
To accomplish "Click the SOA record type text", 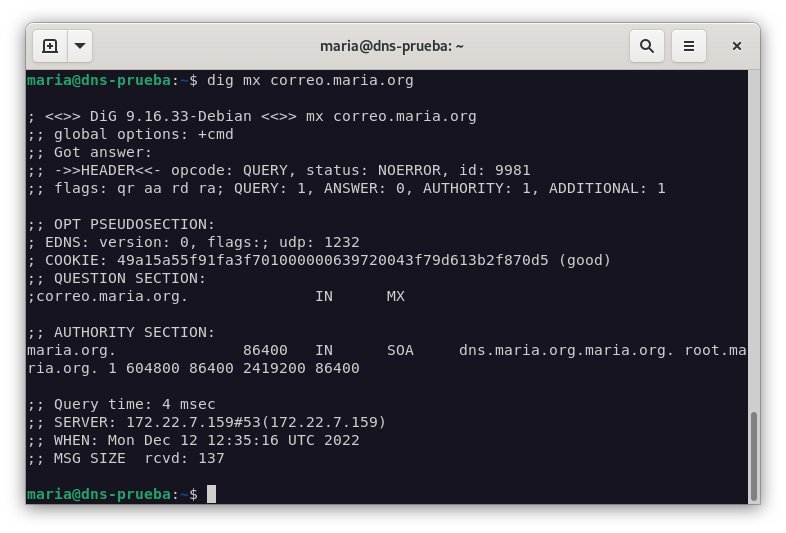I will click(400, 350).
